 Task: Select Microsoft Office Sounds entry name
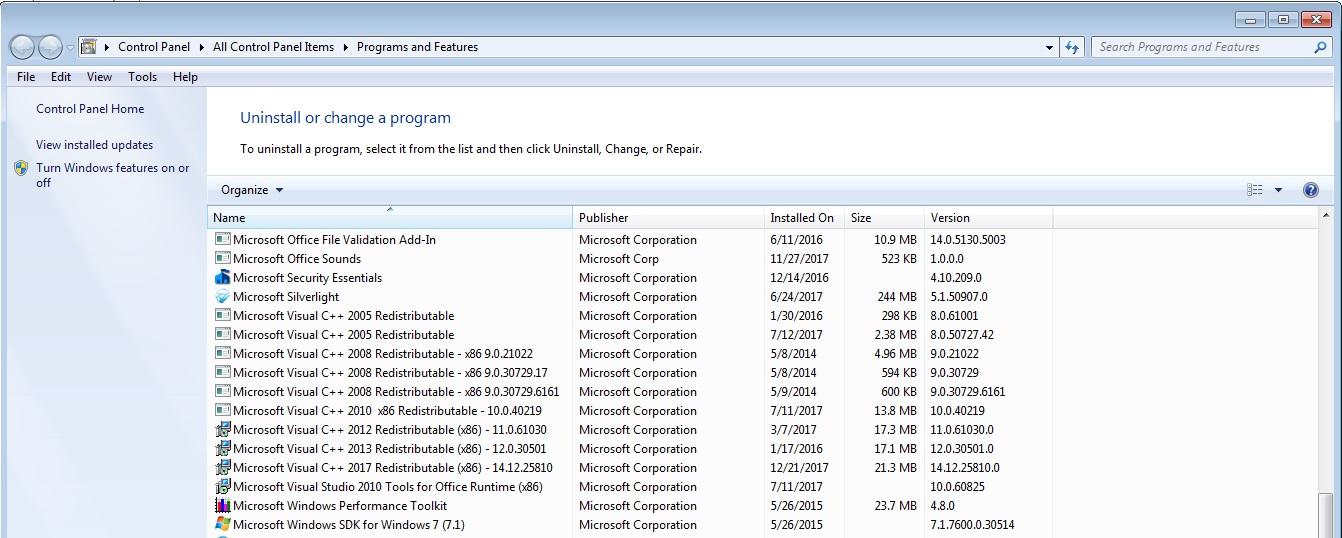click(297, 259)
